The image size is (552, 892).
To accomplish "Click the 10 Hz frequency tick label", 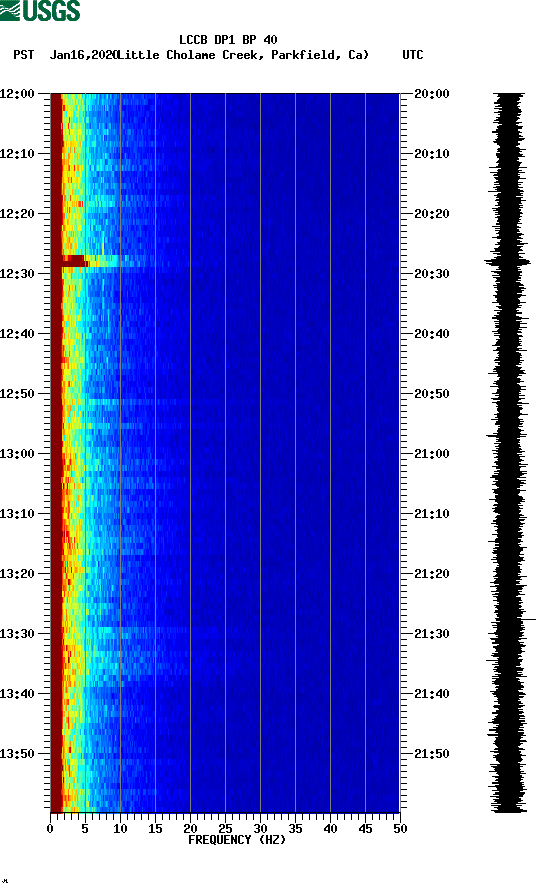I will coord(120,829).
